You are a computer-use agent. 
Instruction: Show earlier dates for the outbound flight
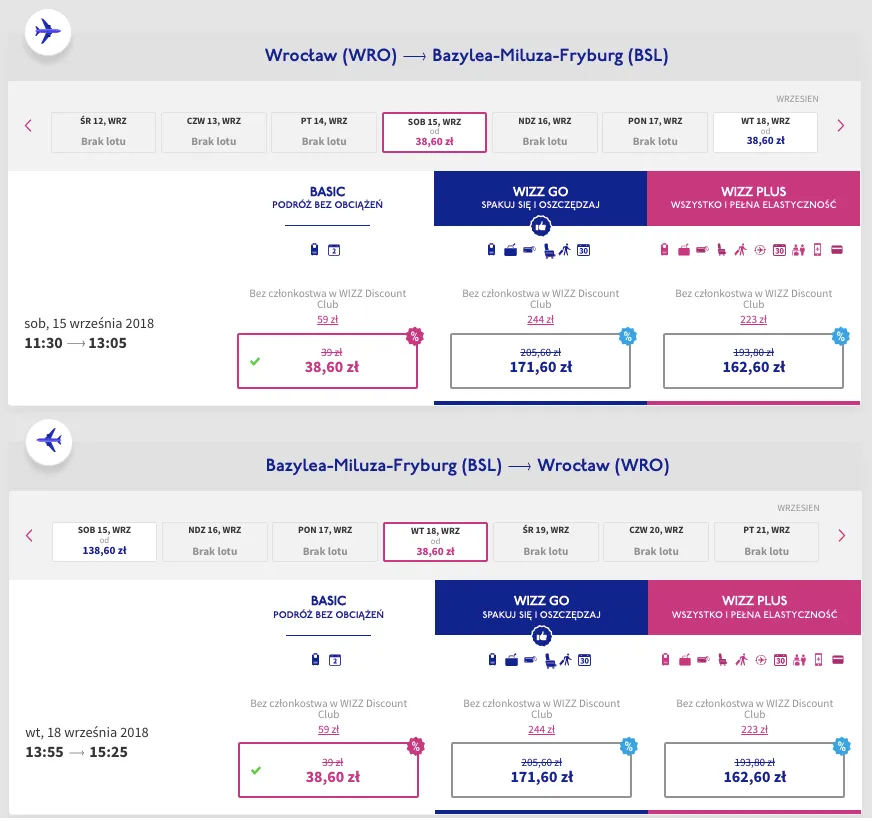[28, 126]
